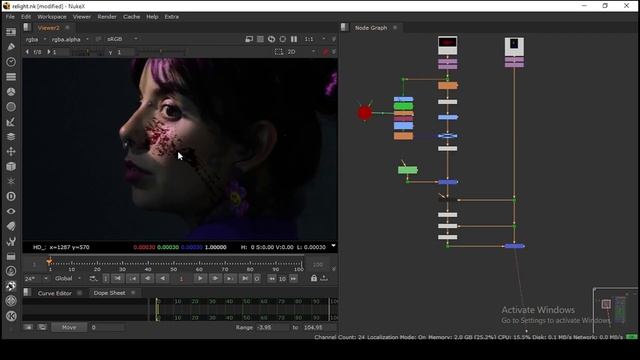
Task: Jump to the first frame
Action: click(118, 278)
